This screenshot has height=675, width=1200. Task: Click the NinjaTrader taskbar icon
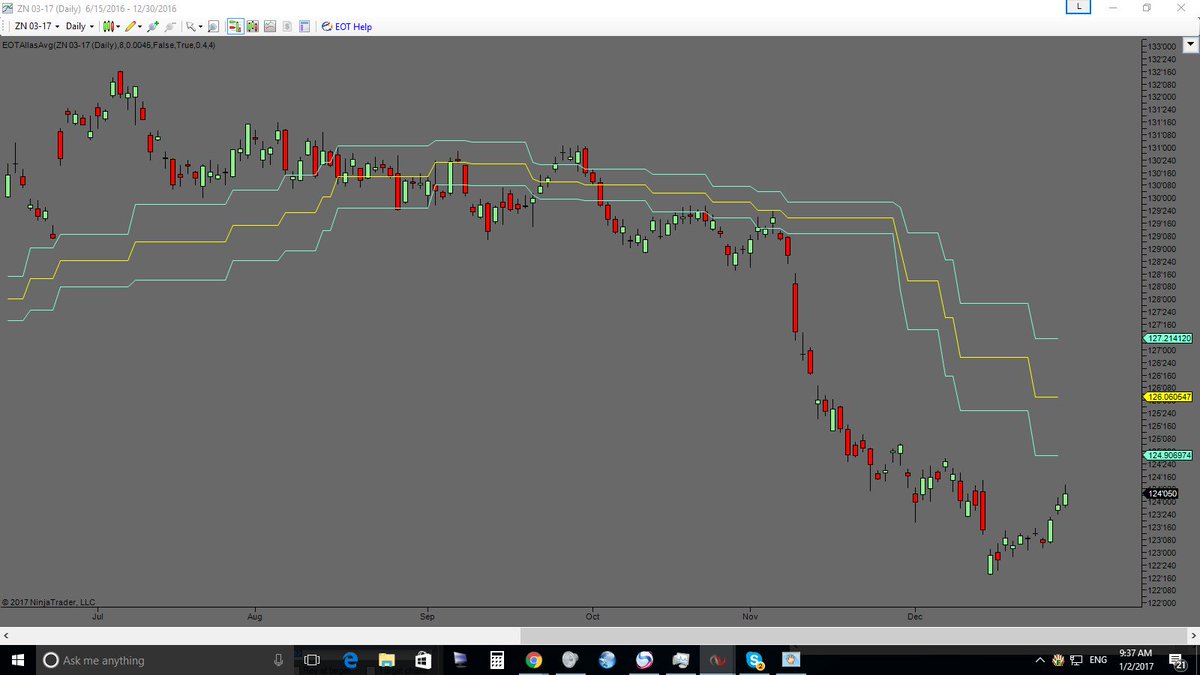(x=717, y=660)
